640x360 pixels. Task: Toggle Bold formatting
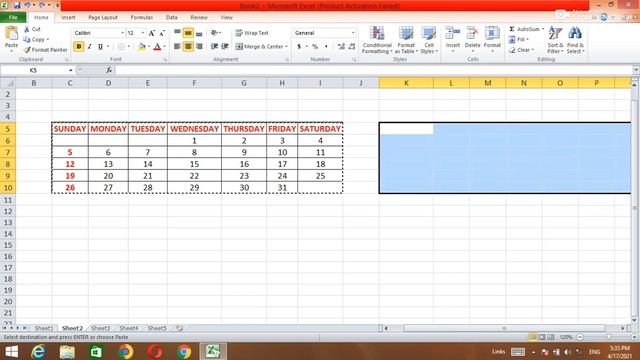click(x=79, y=47)
